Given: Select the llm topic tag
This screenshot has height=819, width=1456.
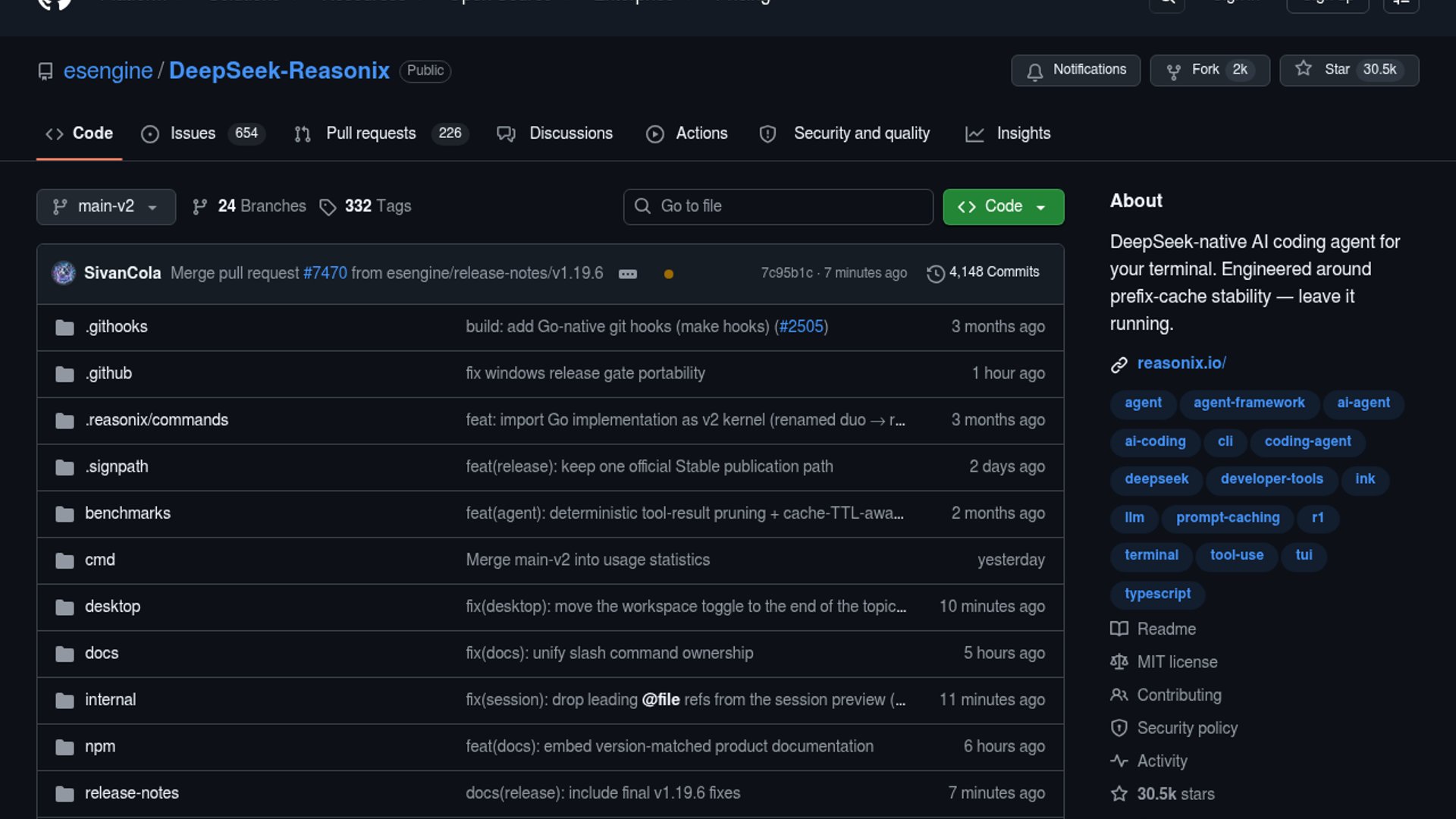Looking at the screenshot, I should [1134, 519].
